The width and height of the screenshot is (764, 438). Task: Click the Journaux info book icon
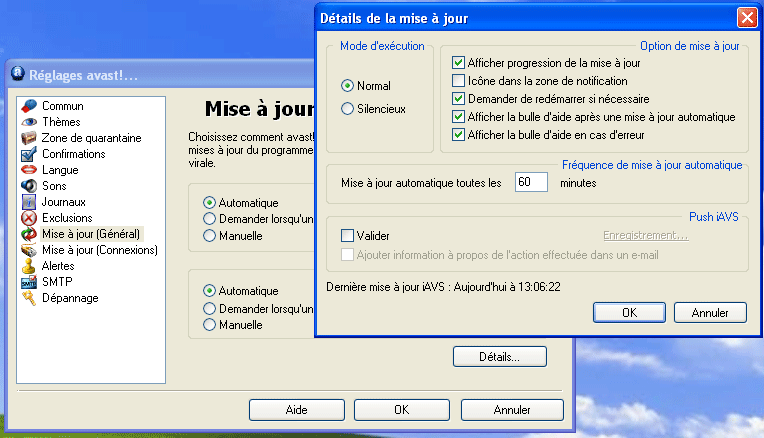[x=29, y=202]
